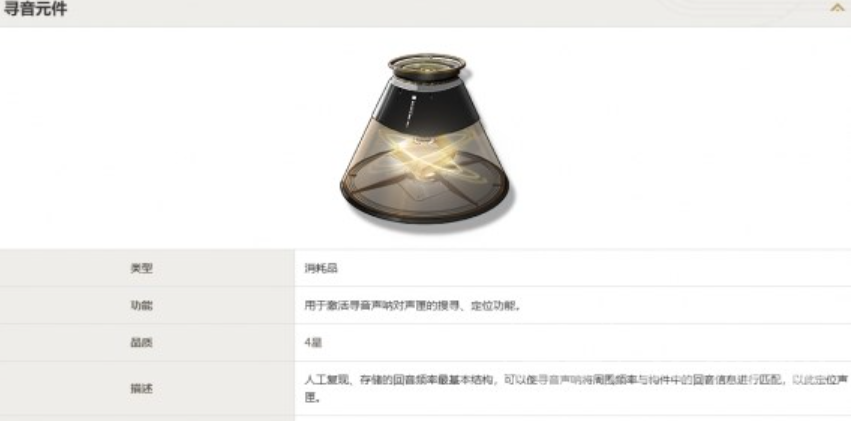This screenshot has width=855, height=421.
Task: Click the final 匣。 description line
Action: [x=312, y=399]
